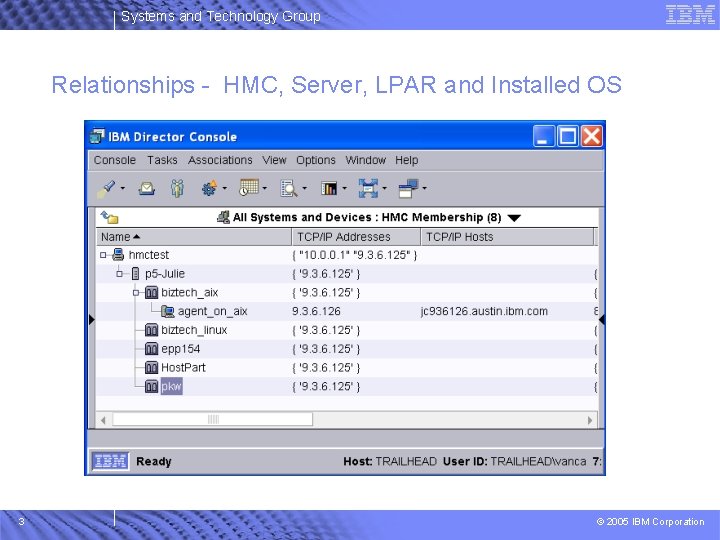Select the epp154 tree item

click(180, 349)
